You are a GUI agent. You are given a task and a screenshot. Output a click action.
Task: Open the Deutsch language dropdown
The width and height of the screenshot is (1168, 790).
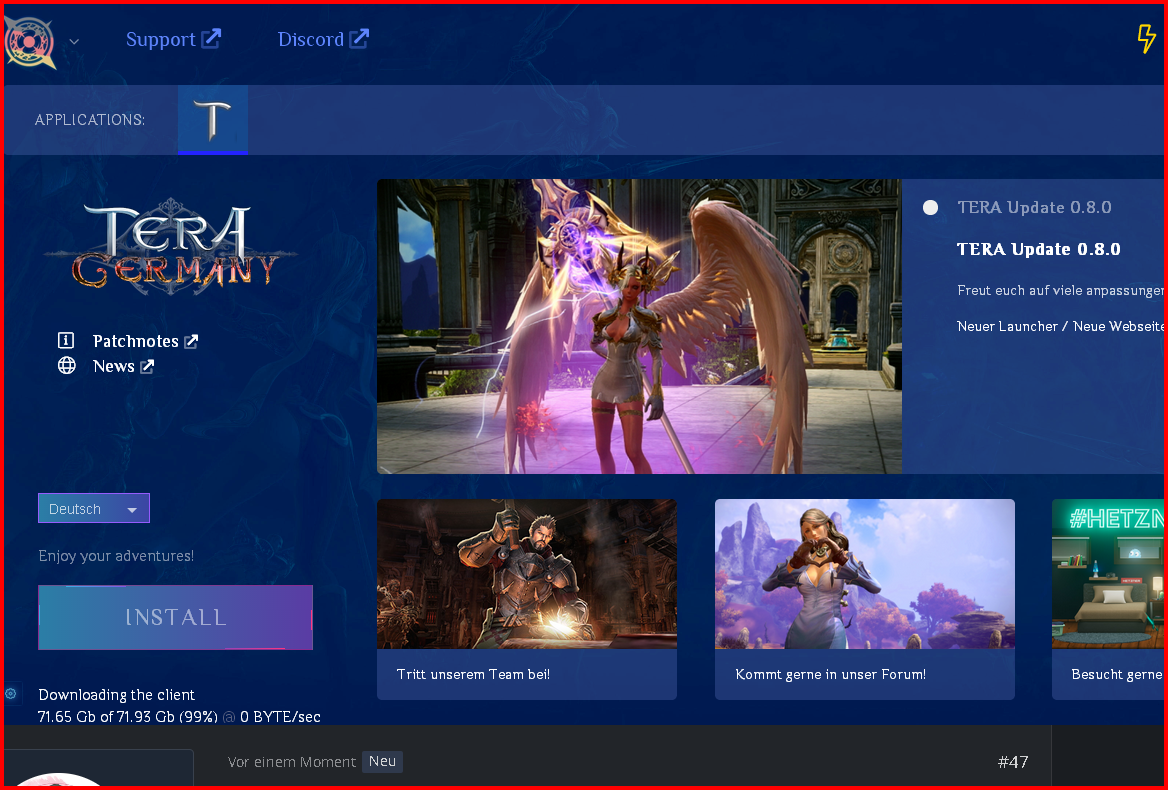(x=94, y=509)
